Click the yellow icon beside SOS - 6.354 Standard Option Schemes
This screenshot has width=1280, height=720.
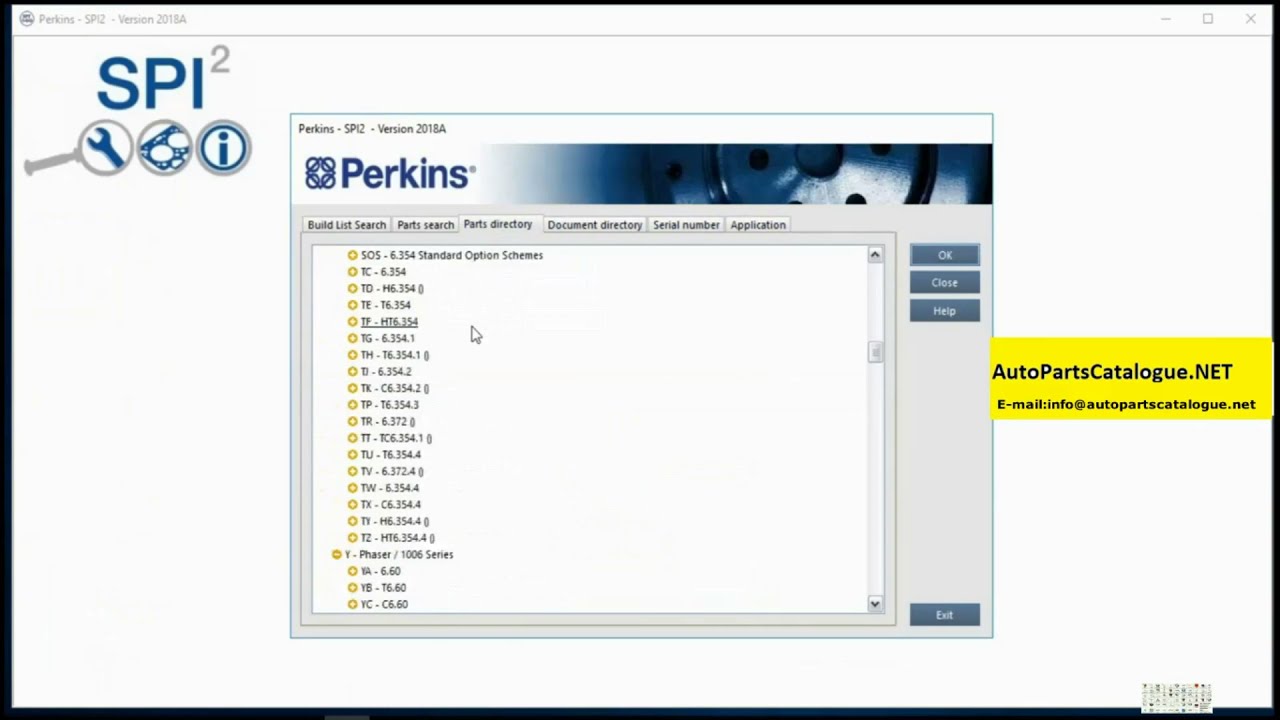pyautogui.click(x=352, y=255)
